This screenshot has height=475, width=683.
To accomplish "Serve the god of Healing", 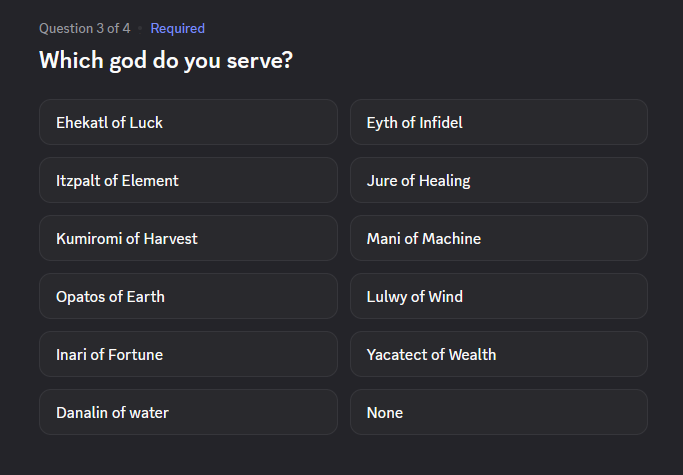I will 498,181.
